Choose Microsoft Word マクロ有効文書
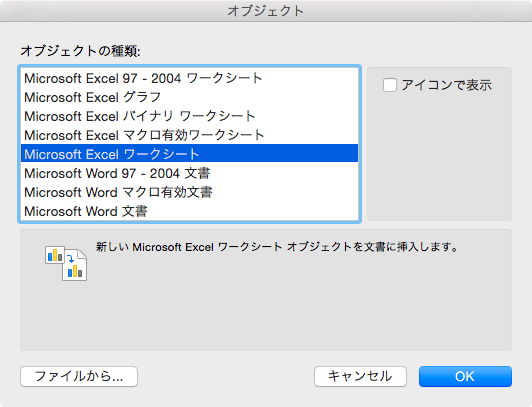 [x=189, y=192]
